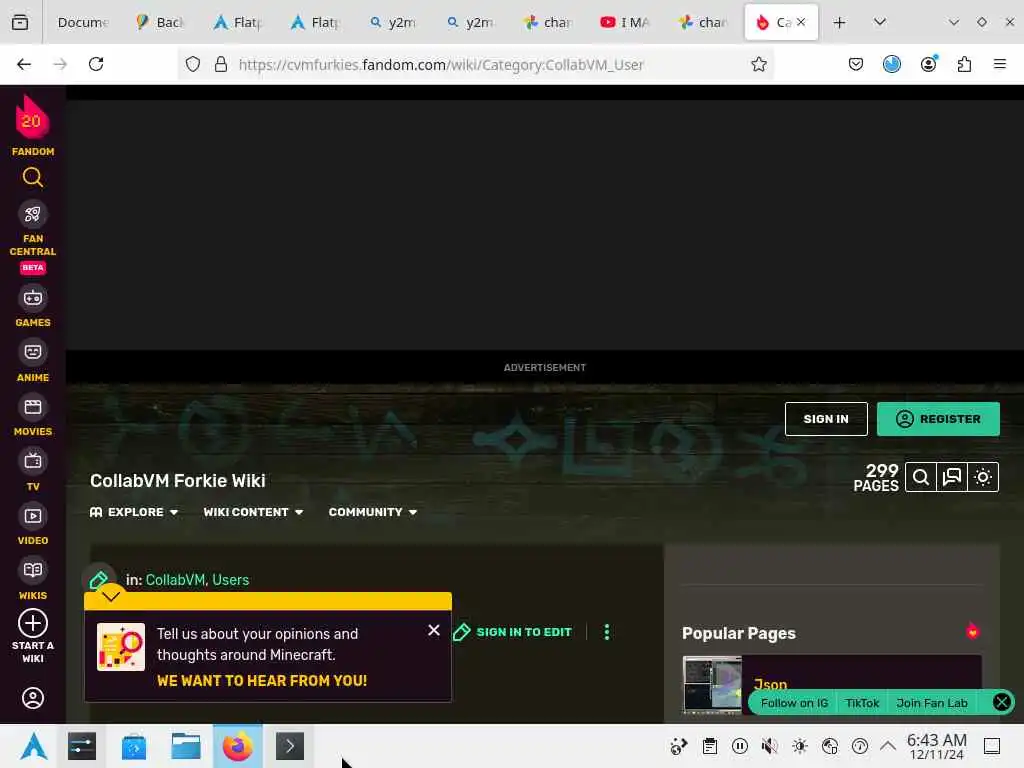Open the Video sidebar icon
1024x768 pixels.
(x=33, y=516)
